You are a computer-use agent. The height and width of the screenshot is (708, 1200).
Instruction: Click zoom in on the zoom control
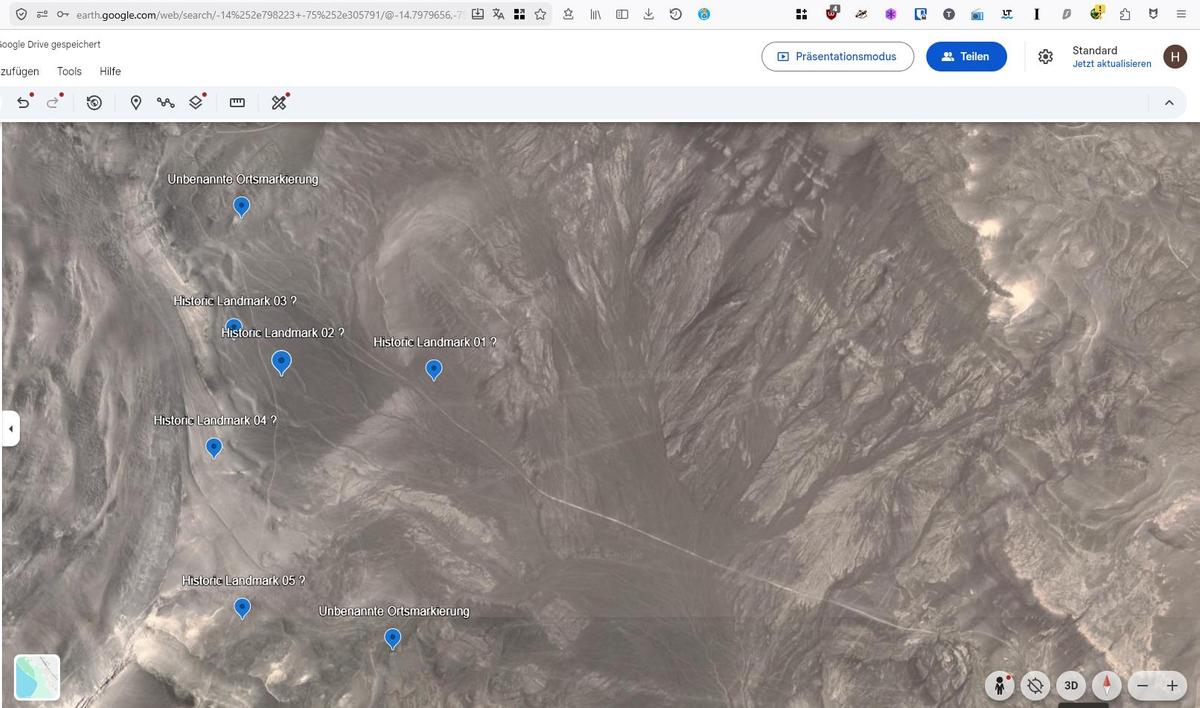coord(1172,686)
